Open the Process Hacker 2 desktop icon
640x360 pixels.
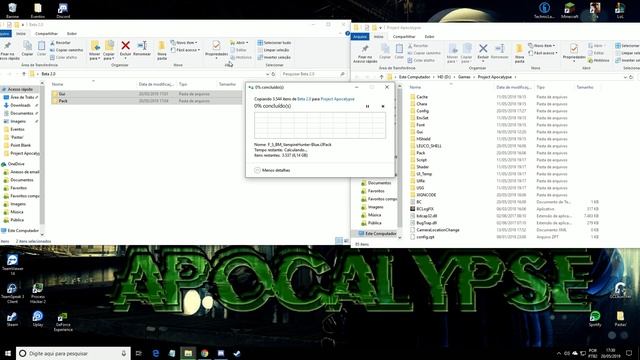point(38,294)
